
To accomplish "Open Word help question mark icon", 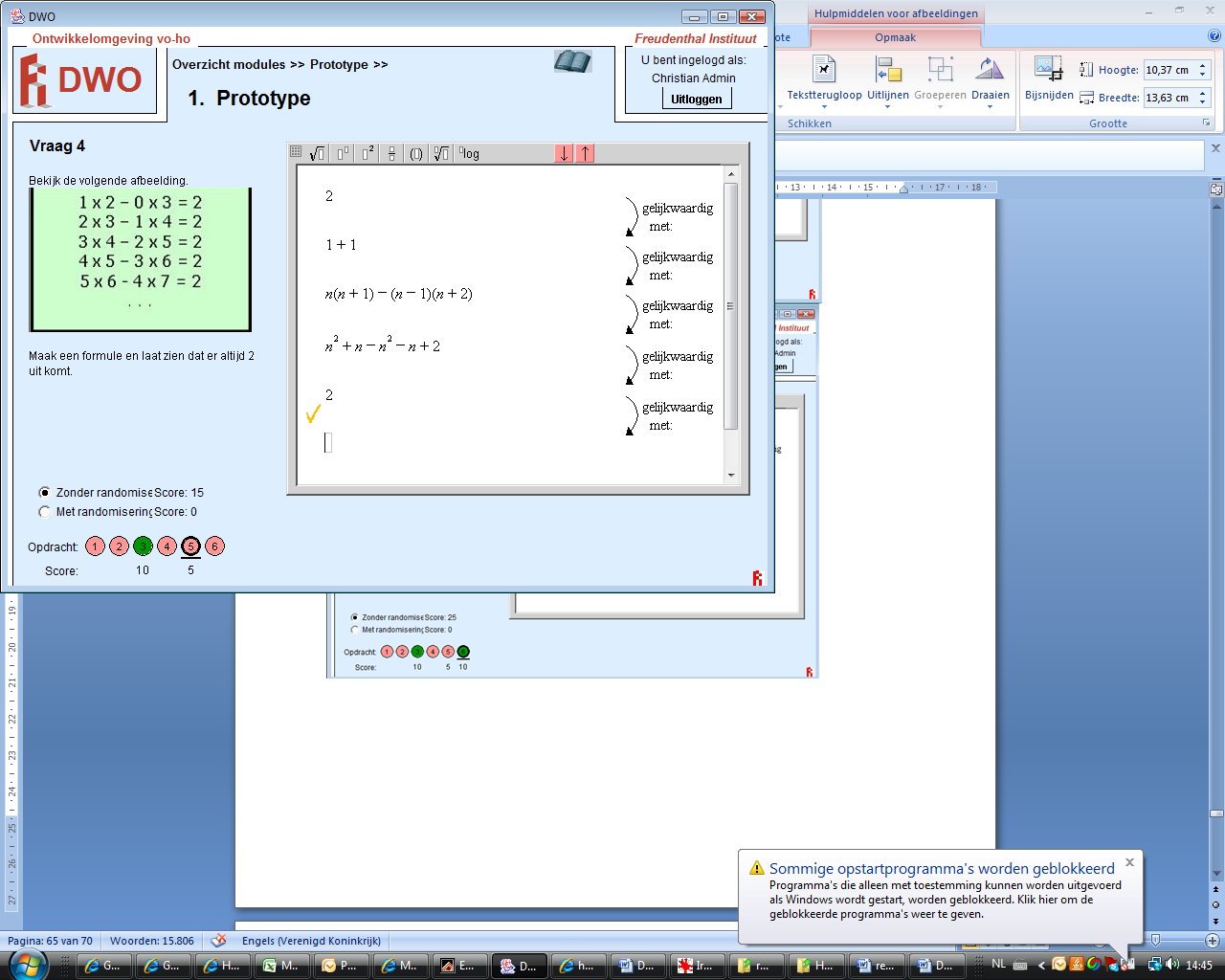I will click(x=1214, y=36).
